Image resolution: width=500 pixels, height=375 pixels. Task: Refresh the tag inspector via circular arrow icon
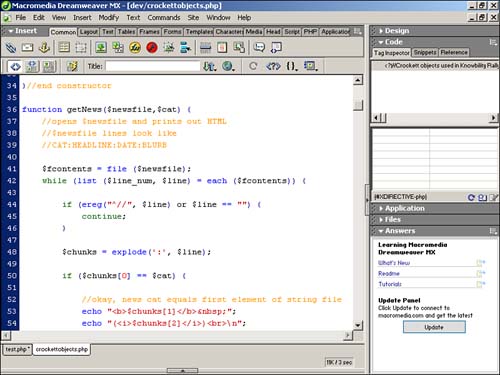(x=471, y=198)
